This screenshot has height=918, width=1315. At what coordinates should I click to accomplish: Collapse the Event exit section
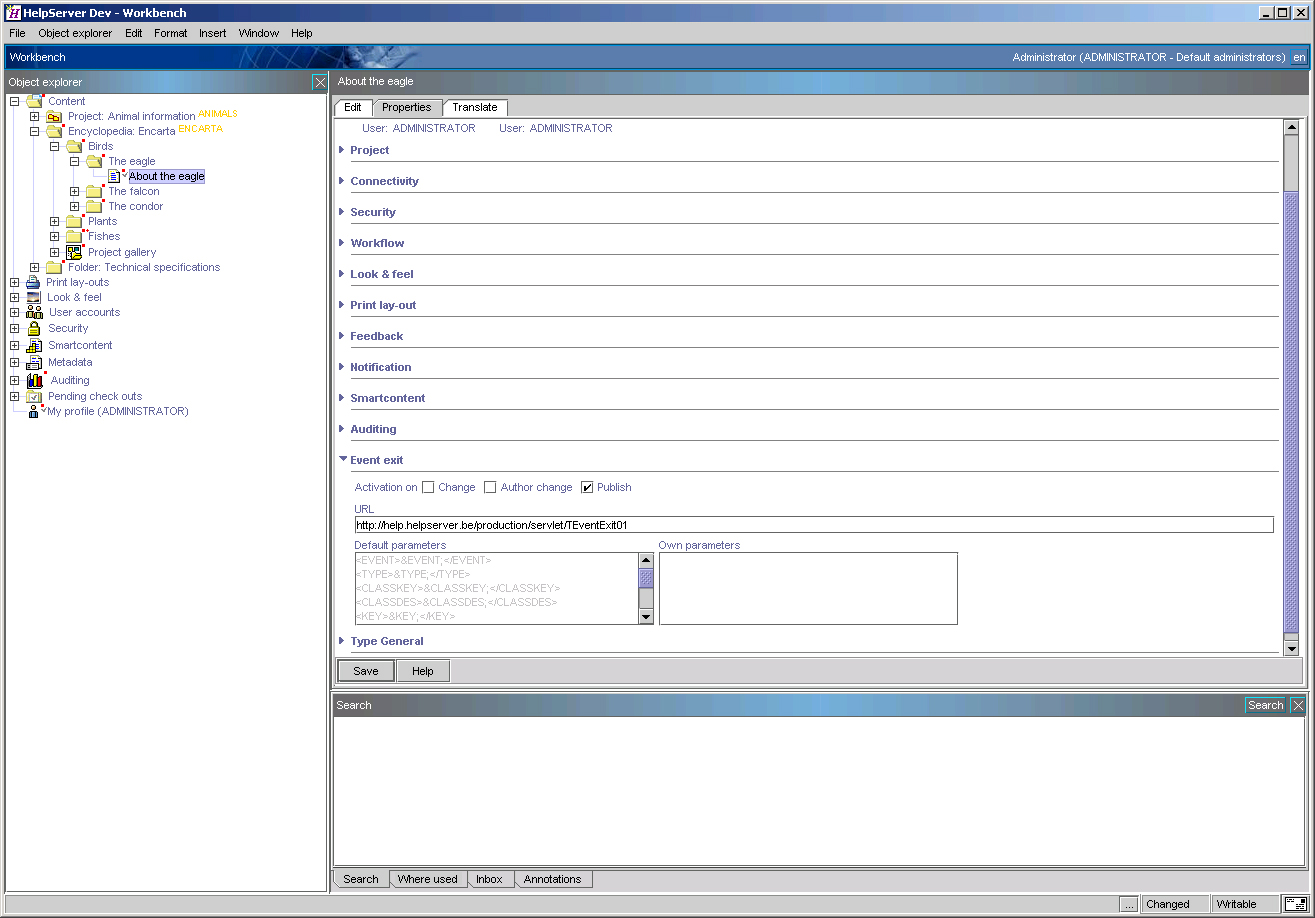343,459
